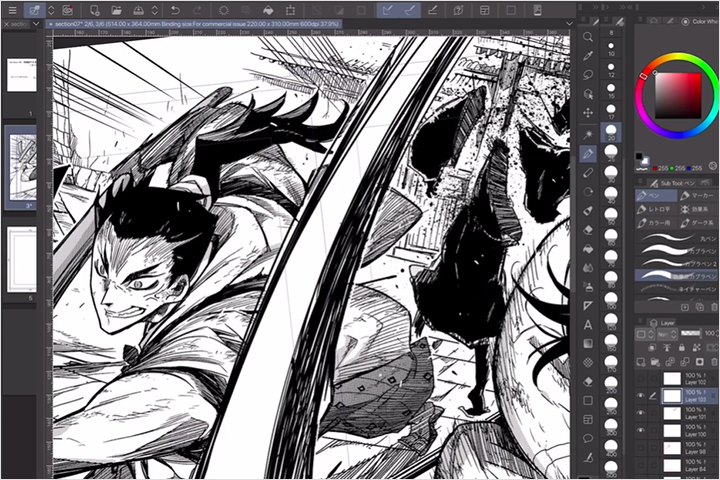
Task: Select the ペン sub tool group
Action: tap(656, 196)
